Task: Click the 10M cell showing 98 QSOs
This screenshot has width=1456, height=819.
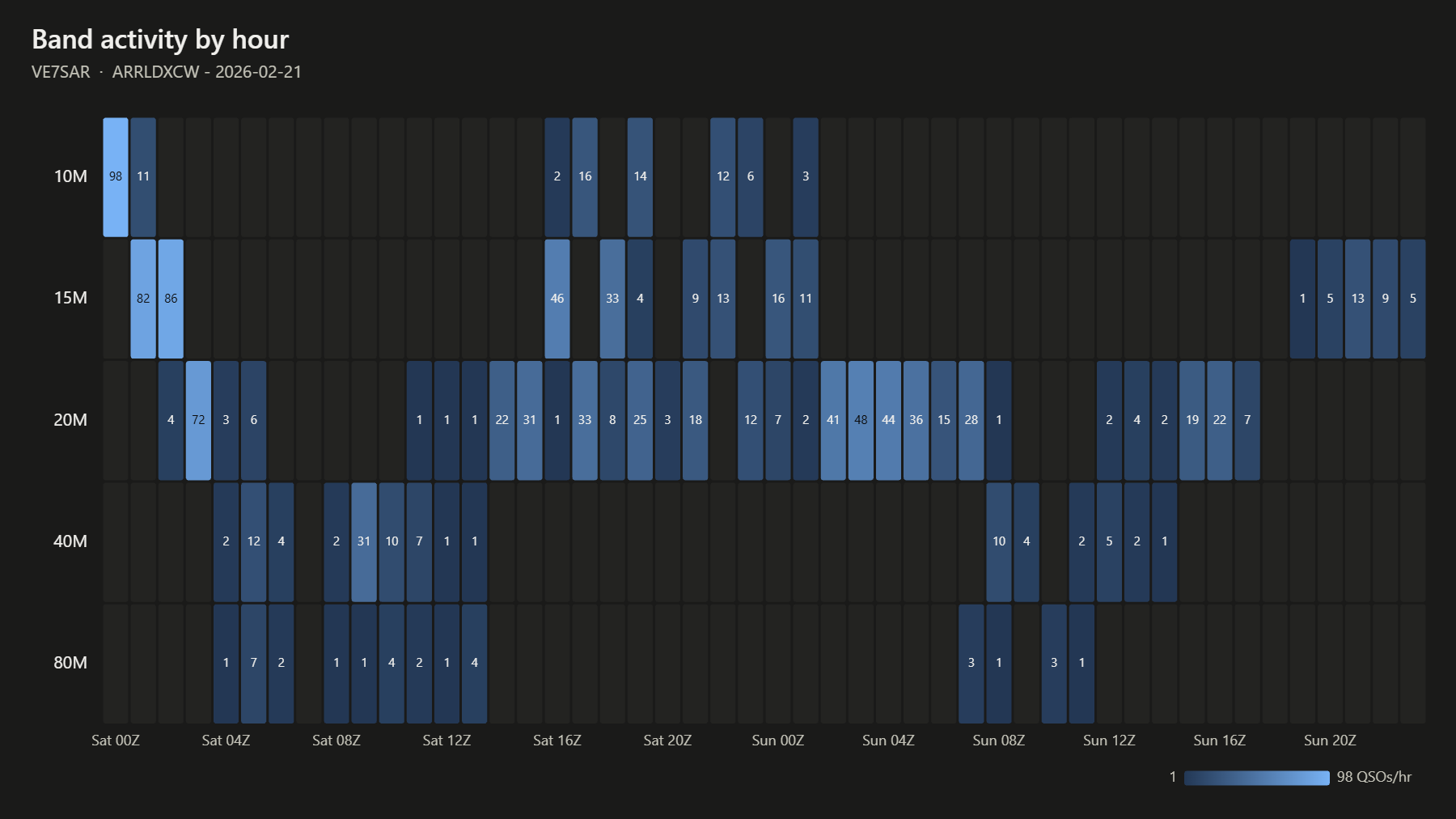Action: pyautogui.click(x=116, y=177)
